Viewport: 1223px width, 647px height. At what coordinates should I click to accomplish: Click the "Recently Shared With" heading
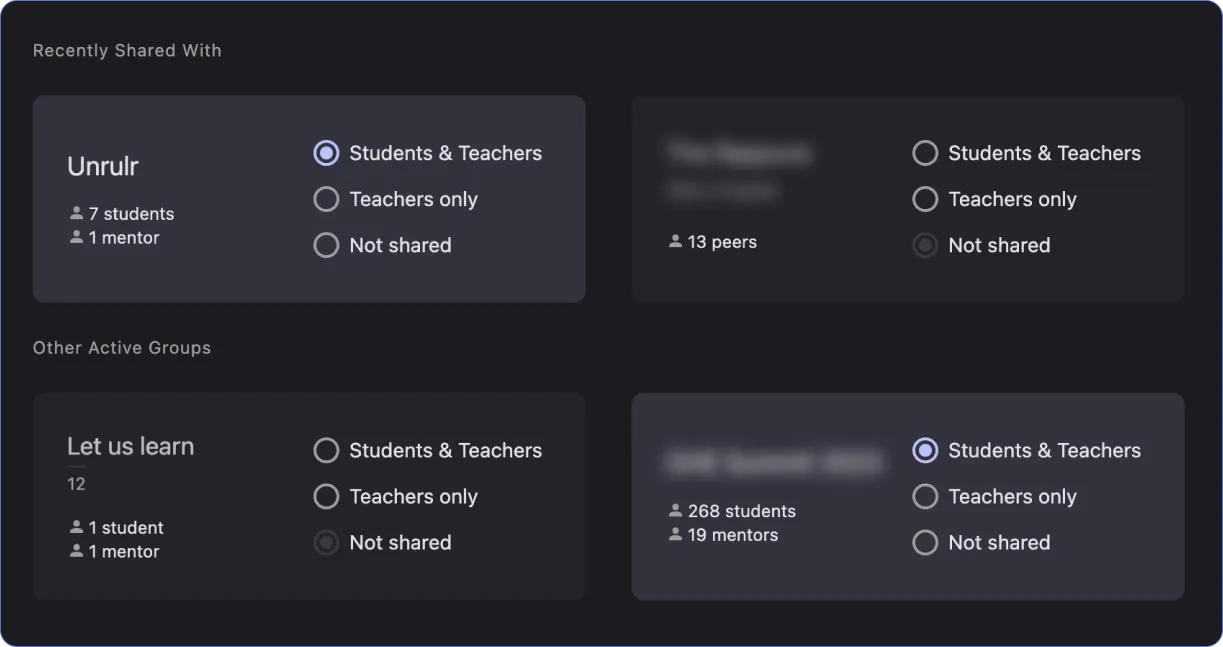(126, 50)
